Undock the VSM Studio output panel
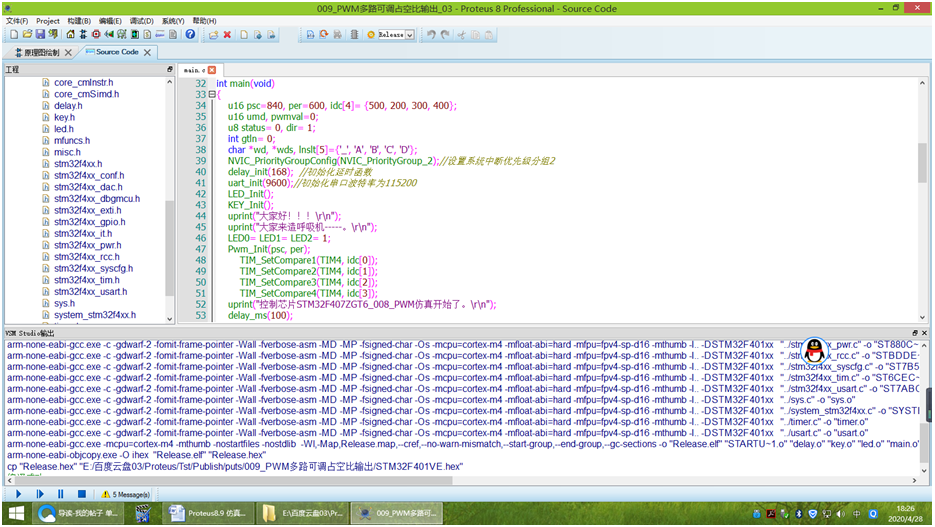The height and width of the screenshot is (527, 935). coord(915,333)
